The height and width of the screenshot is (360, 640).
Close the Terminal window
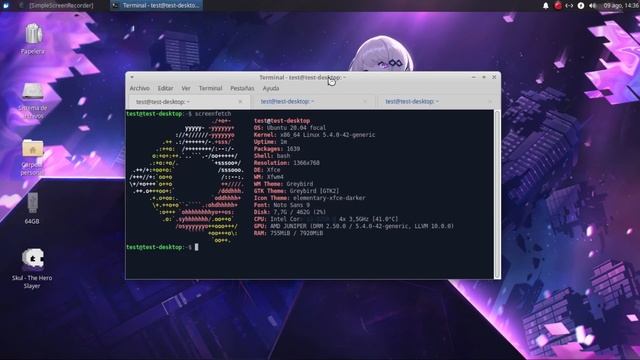click(x=494, y=77)
